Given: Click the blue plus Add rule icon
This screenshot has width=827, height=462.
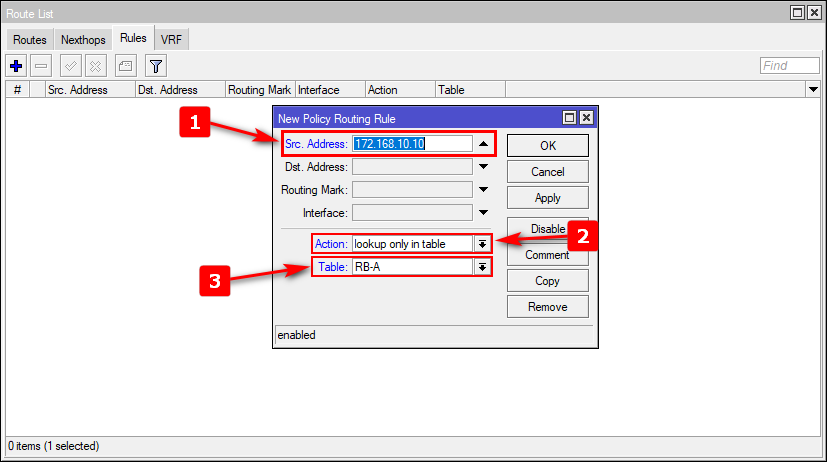Looking at the screenshot, I should click(16, 66).
